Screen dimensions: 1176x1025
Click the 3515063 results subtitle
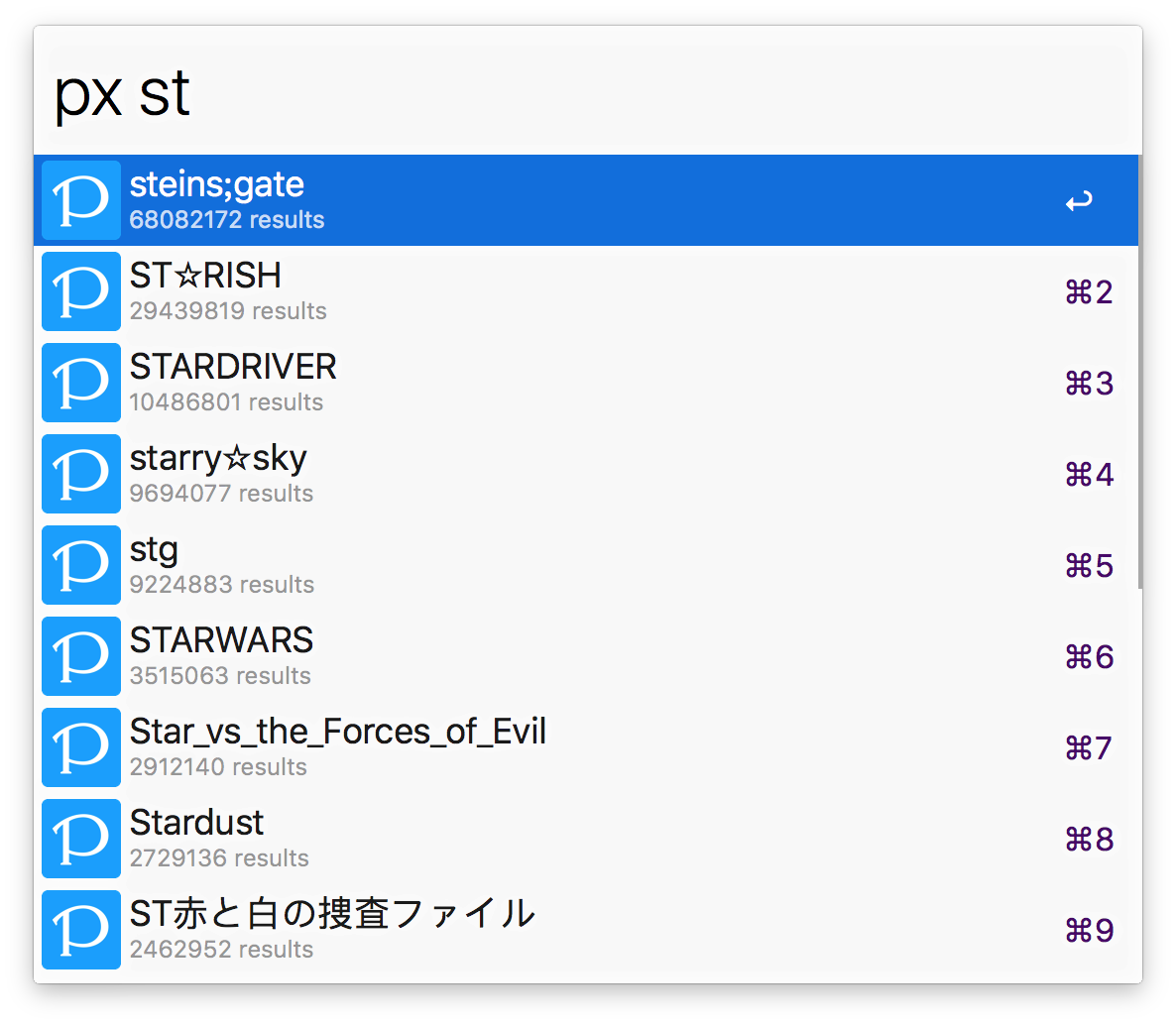coord(220,676)
